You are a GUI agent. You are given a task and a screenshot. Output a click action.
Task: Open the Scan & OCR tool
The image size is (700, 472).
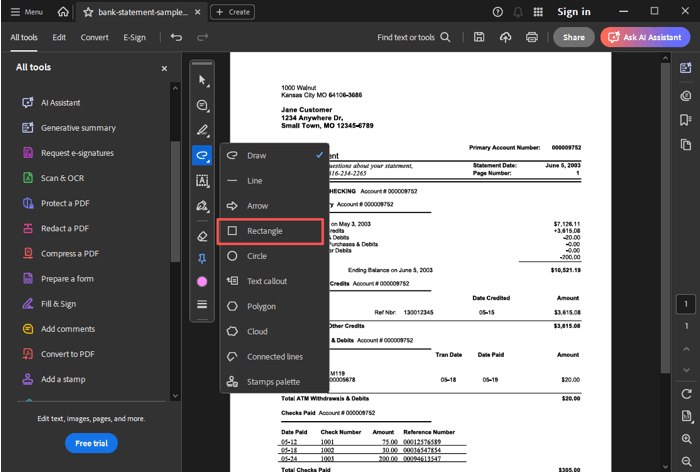pyautogui.click(x=53, y=178)
